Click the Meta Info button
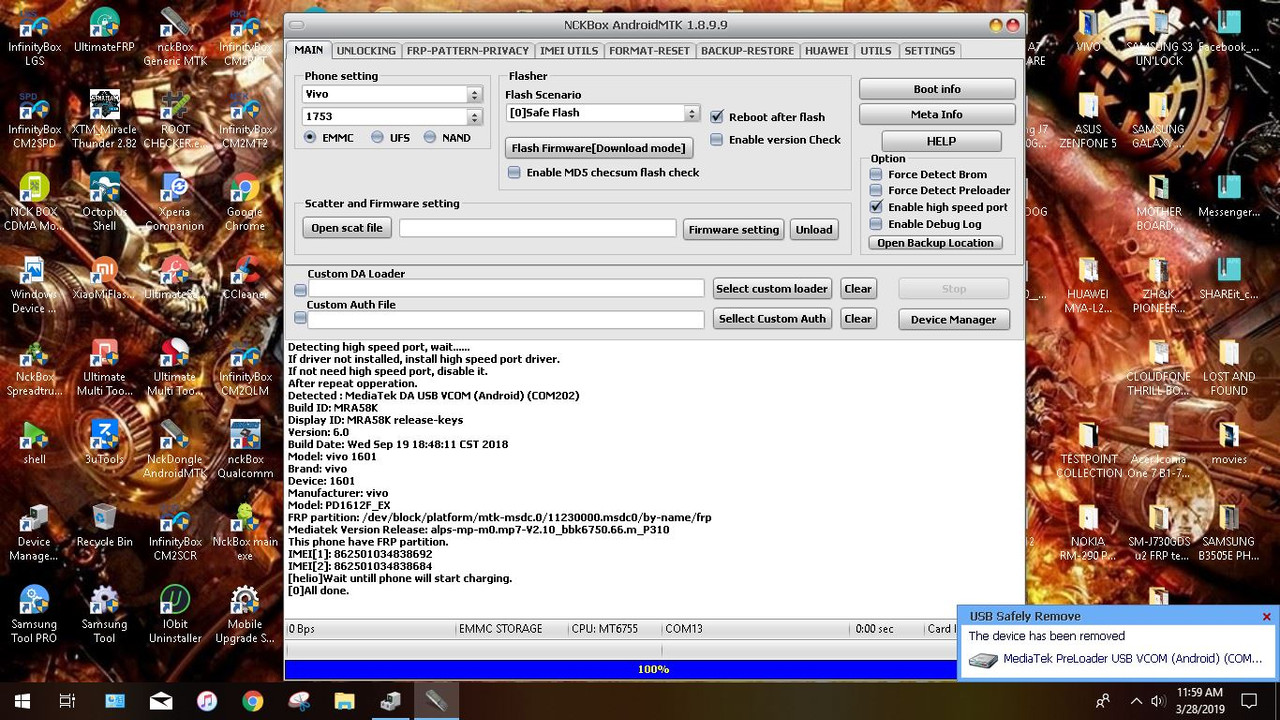This screenshot has width=1280, height=720. point(937,114)
